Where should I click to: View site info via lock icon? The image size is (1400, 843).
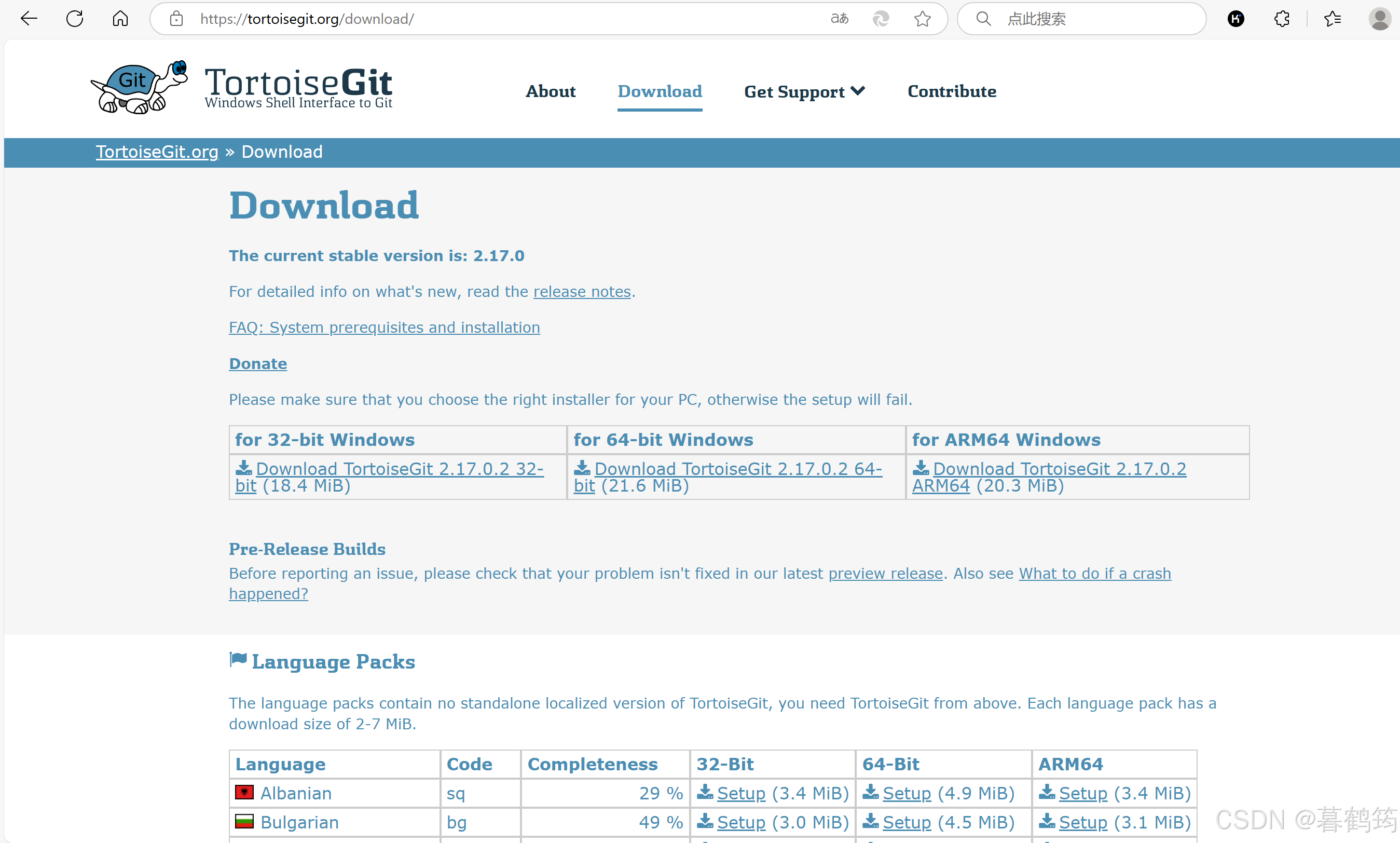pyautogui.click(x=176, y=19)
